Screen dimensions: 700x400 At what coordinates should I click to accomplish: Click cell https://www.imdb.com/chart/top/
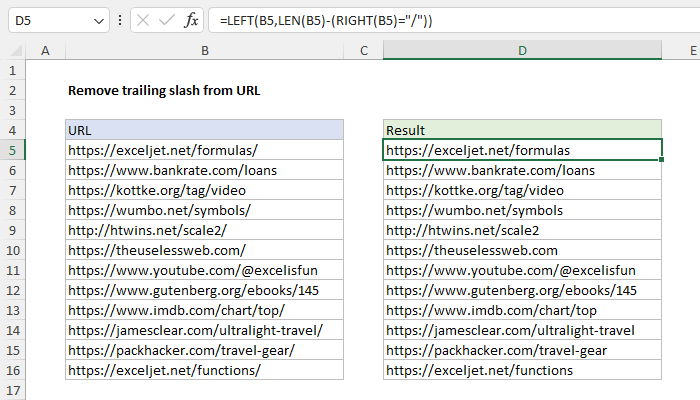(x=204, y=310)
